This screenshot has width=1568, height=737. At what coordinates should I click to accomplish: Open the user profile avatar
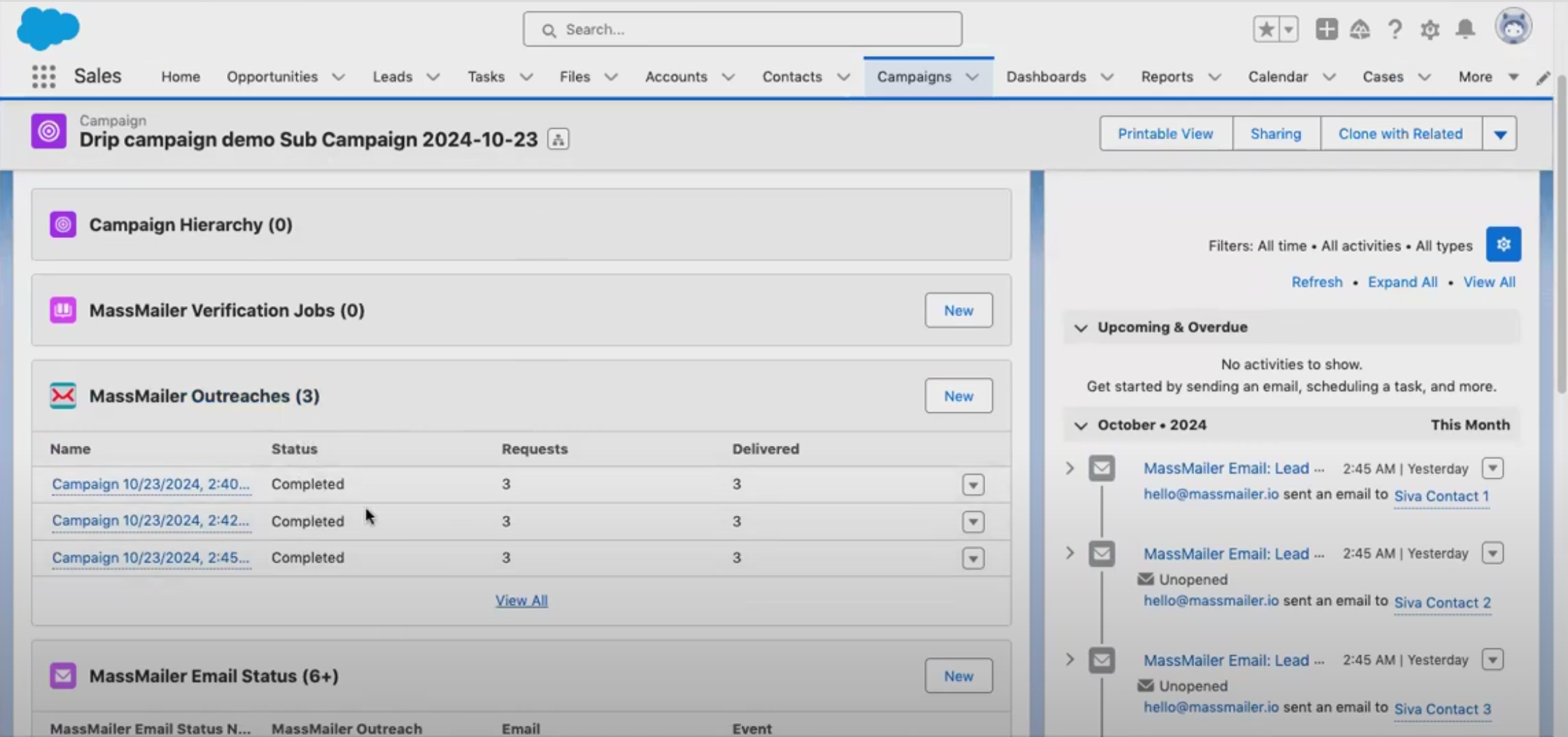[1513, 27]
